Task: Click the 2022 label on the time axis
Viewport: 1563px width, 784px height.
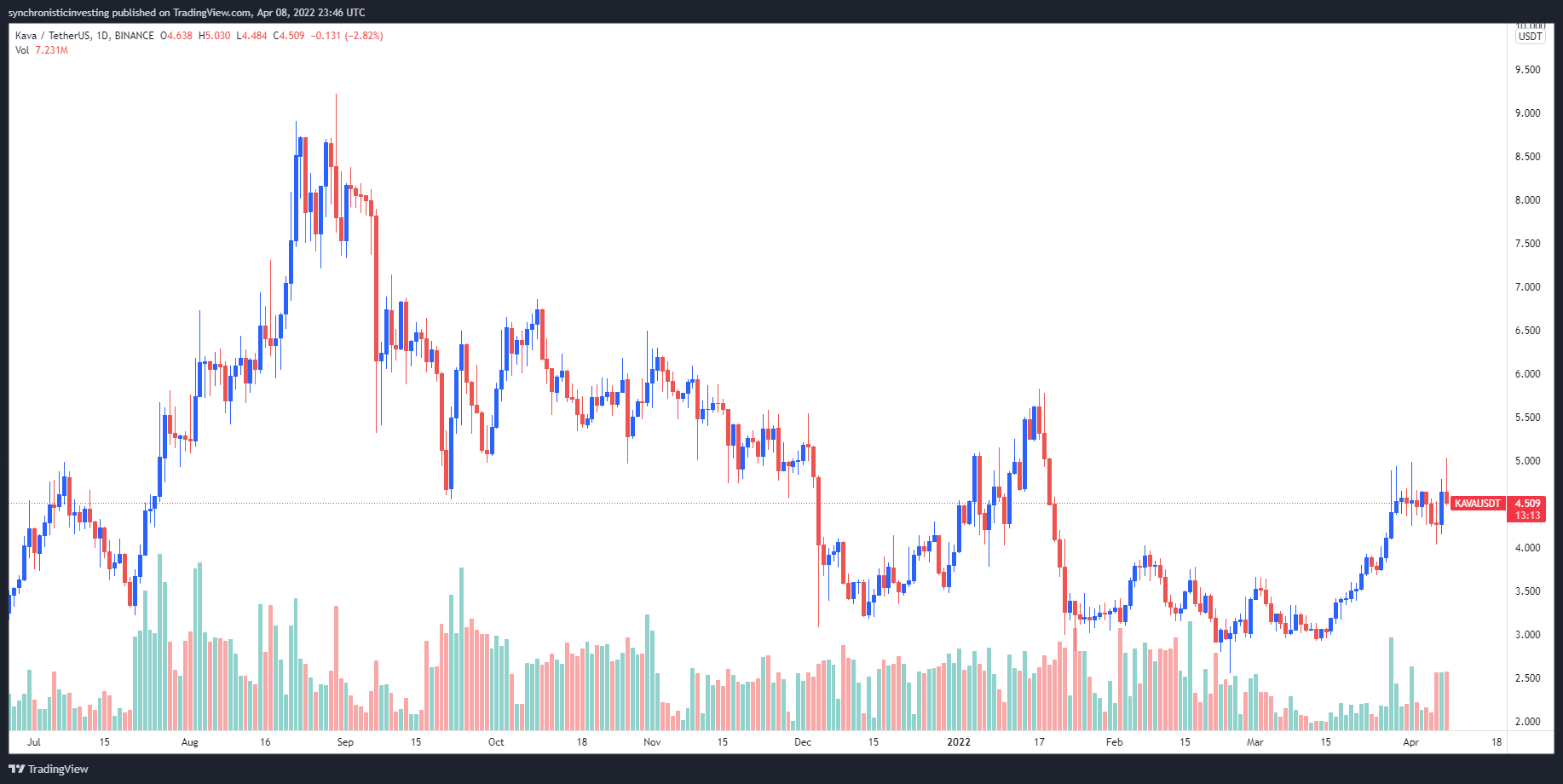Action: [960, 742]
